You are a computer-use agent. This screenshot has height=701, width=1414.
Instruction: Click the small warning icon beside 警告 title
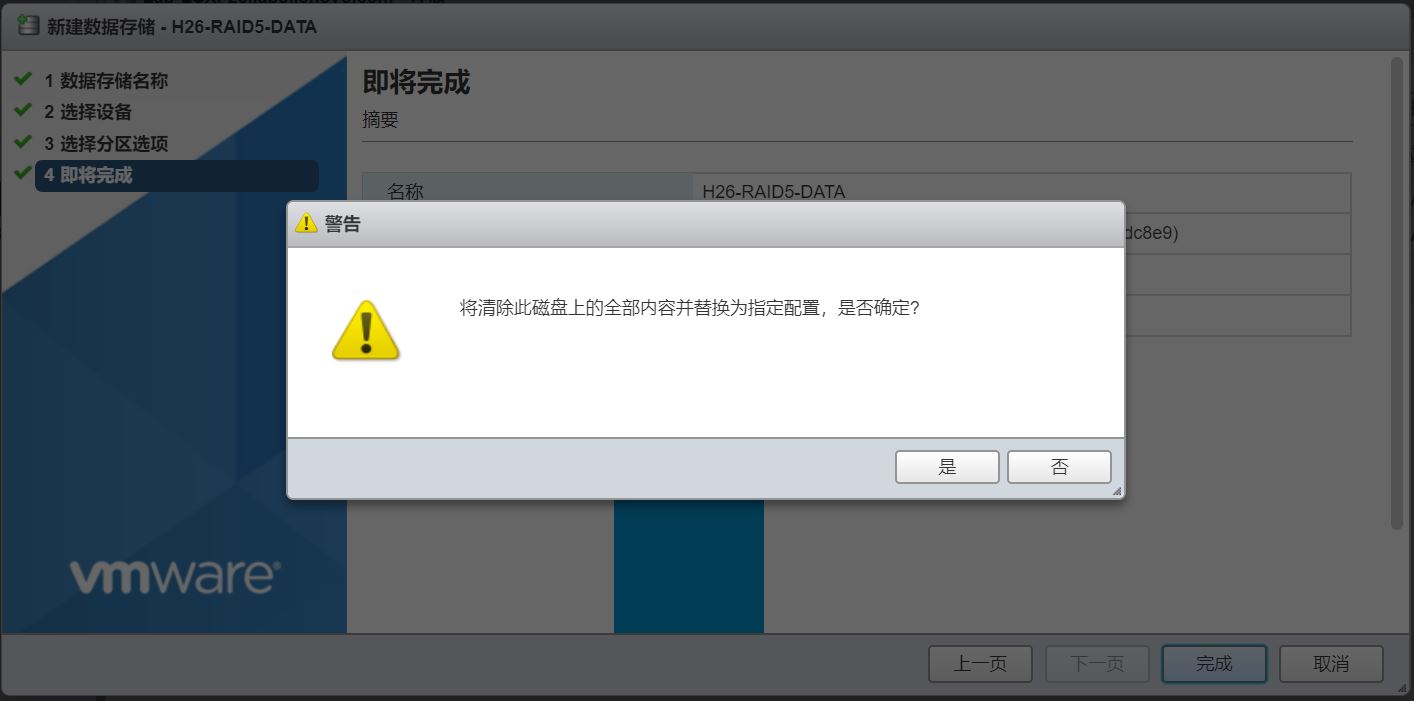pos(306,223)
